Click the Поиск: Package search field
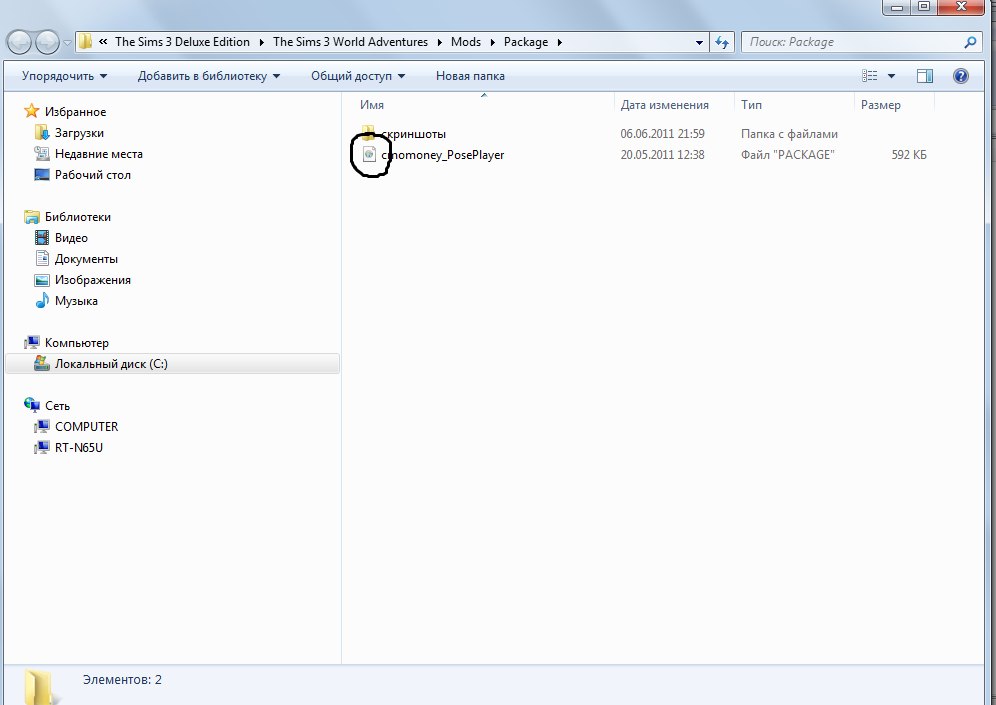The height and width of the screenshot is (705, 996). [x=850, y=42]
